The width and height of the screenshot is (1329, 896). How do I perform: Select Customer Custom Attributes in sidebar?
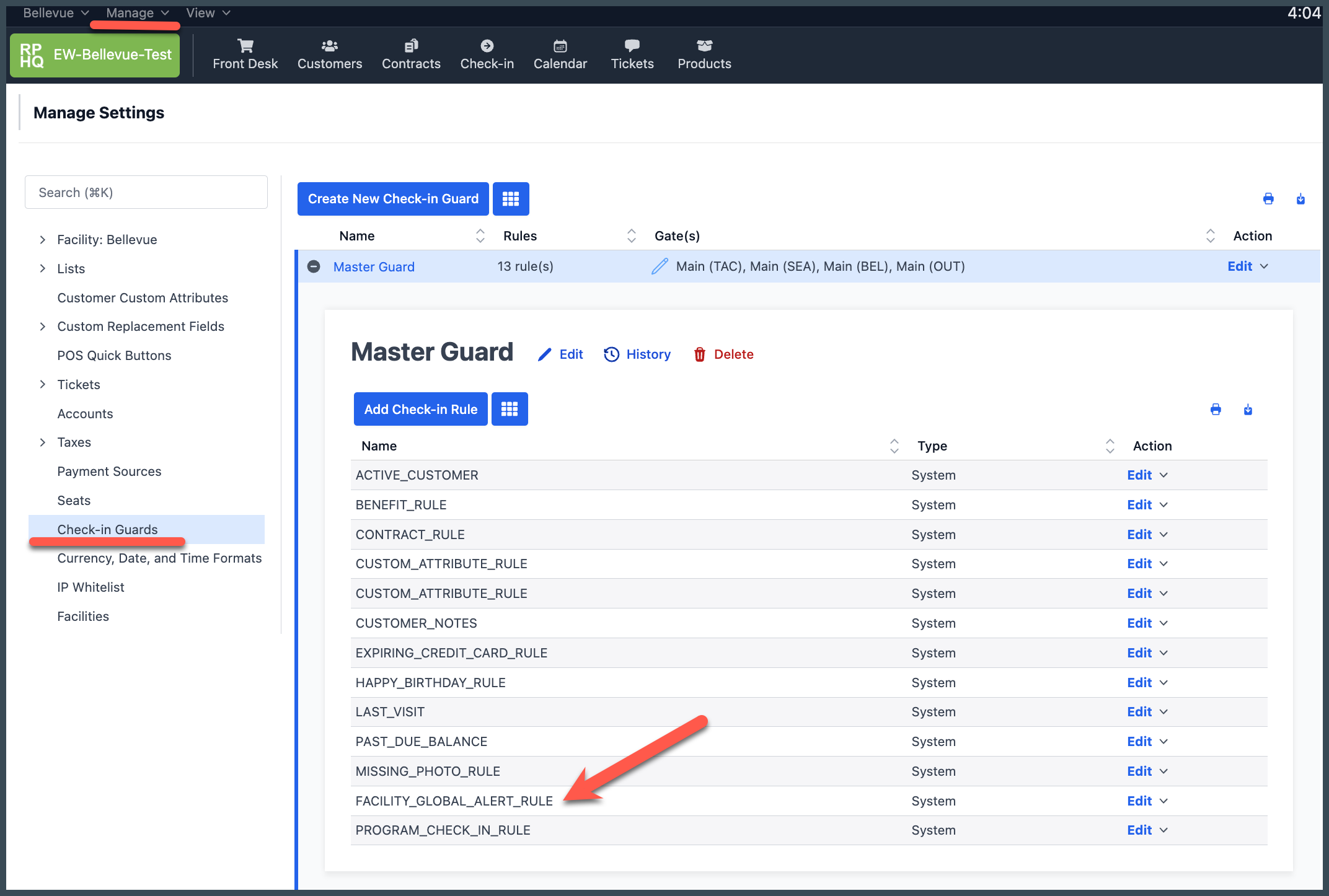pyautogui.click(x=143, y=298)
